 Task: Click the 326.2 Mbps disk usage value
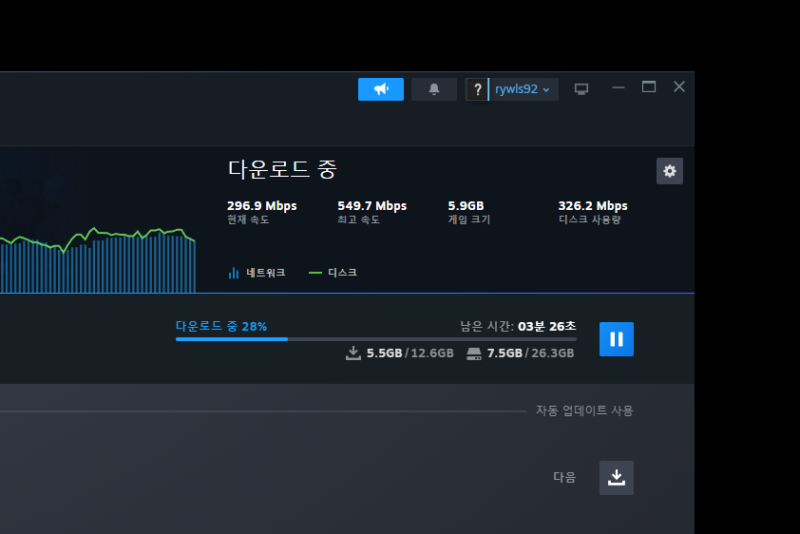pos(593,206)
